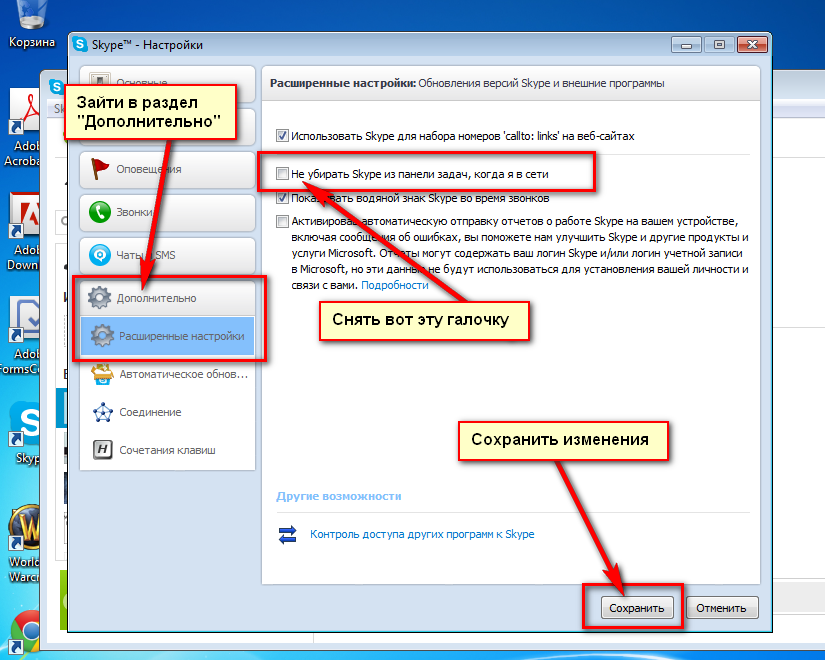Close the Skype settings window
The height and width of the screenshot is (660, 825).
coord(751,45)
